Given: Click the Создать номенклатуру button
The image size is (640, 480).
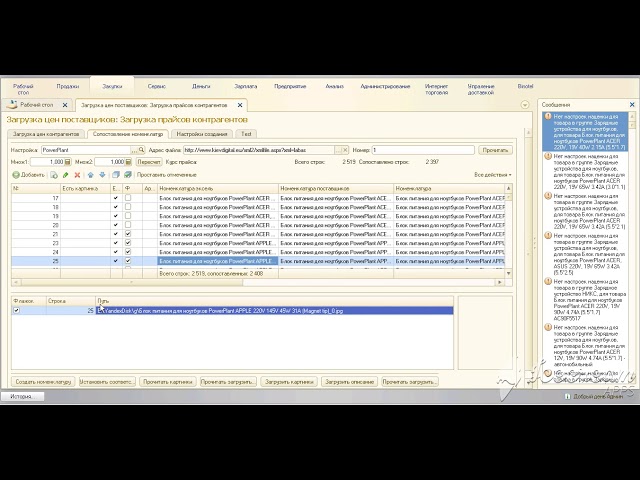Looking at the screenshot, I should tap(43, 382).
